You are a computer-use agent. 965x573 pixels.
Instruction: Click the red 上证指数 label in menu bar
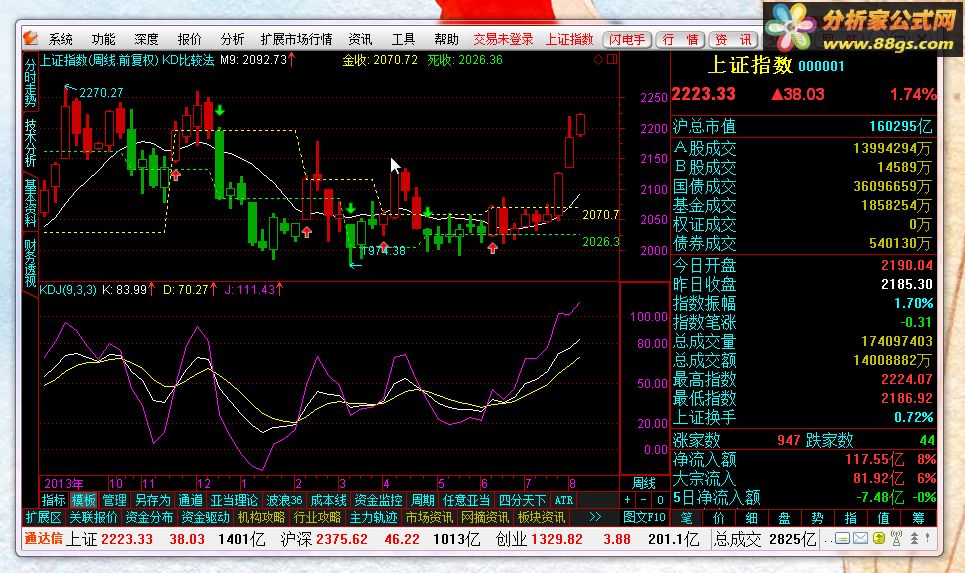tap(569, 39)
